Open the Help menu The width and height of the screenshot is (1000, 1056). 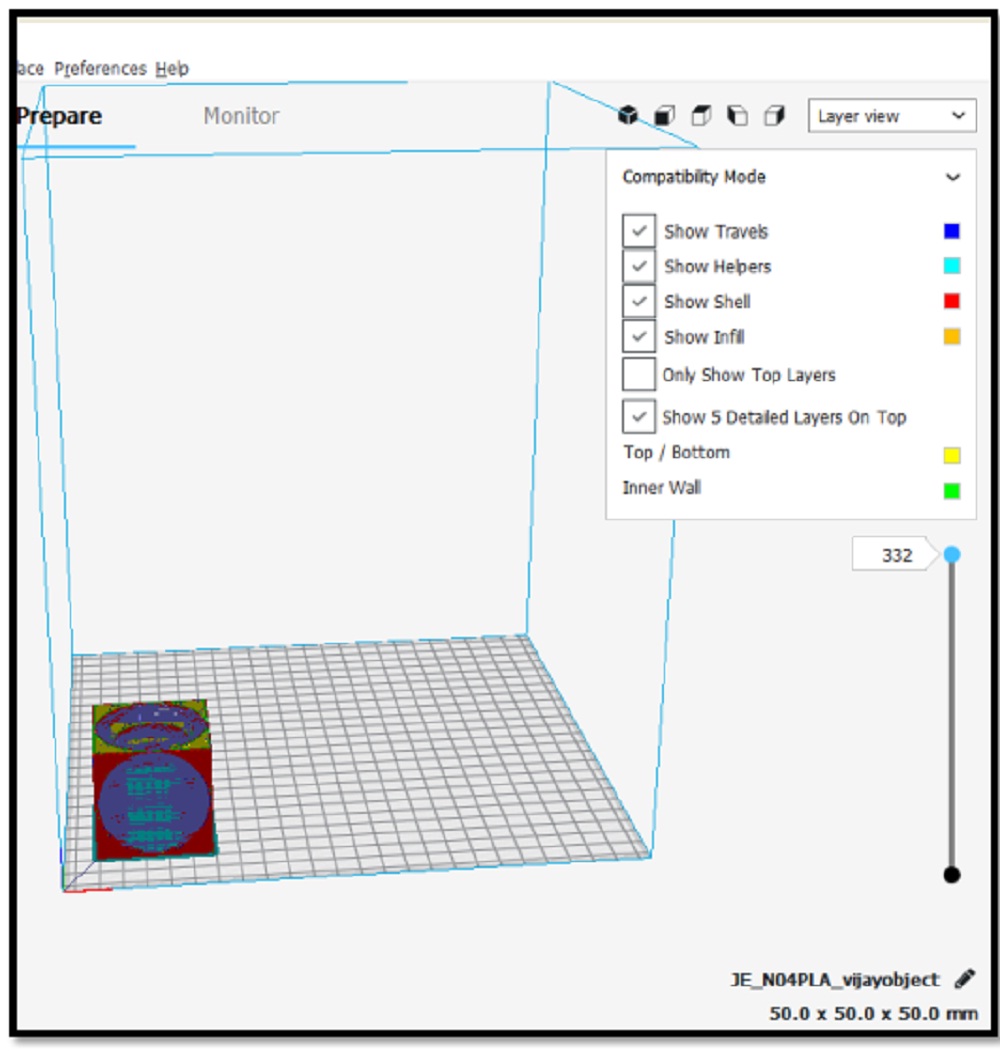(x=172, y=69)
